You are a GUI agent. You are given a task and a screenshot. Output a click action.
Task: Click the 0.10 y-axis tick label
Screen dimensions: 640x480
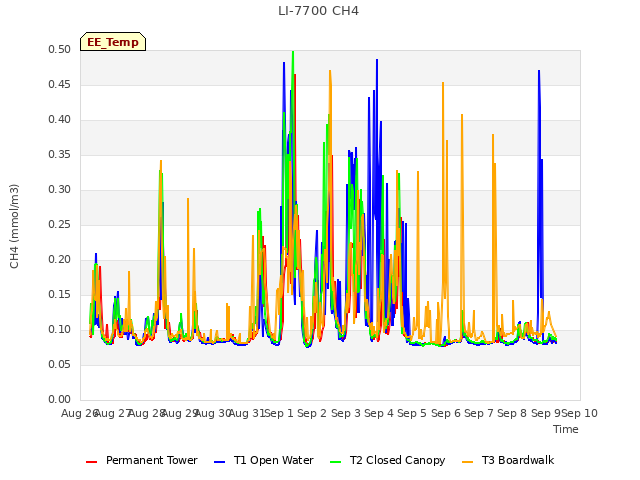pos(60,329)
